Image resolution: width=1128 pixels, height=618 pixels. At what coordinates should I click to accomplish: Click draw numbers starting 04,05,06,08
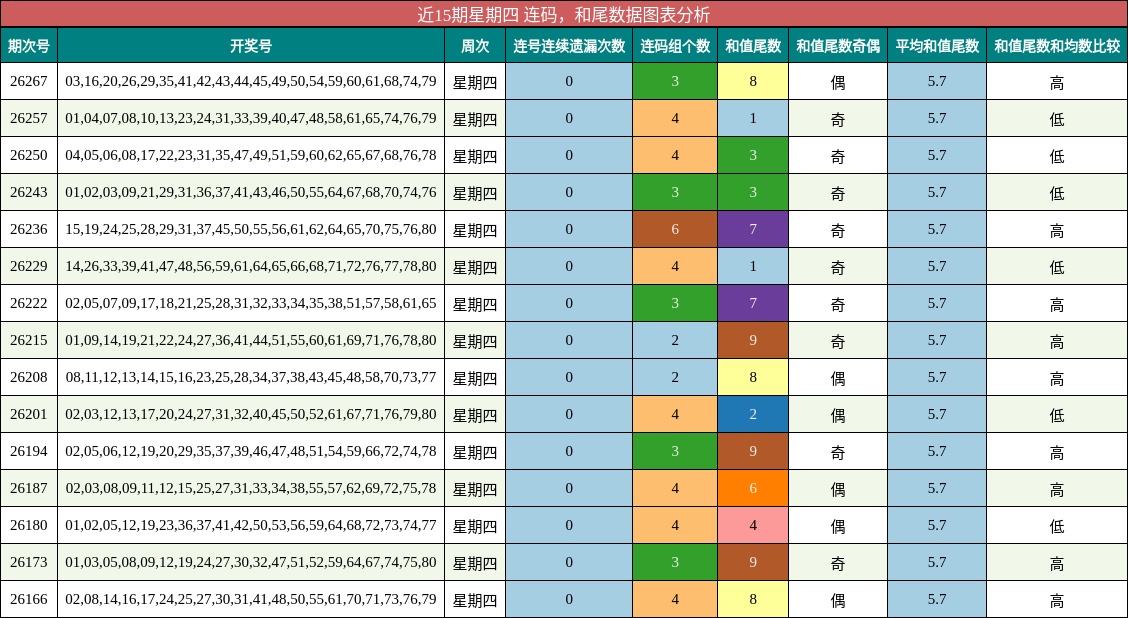[251, 155]
